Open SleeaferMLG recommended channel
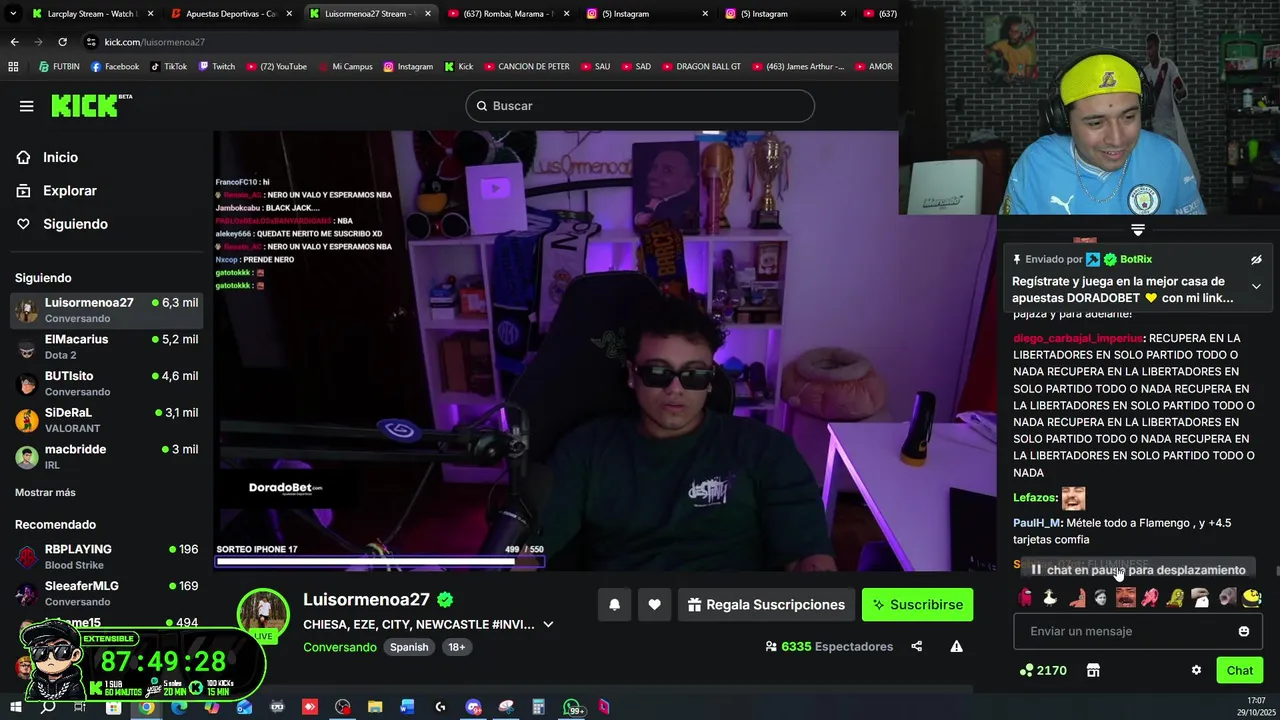The image size is (1280, 720). (x=106, y=593)
